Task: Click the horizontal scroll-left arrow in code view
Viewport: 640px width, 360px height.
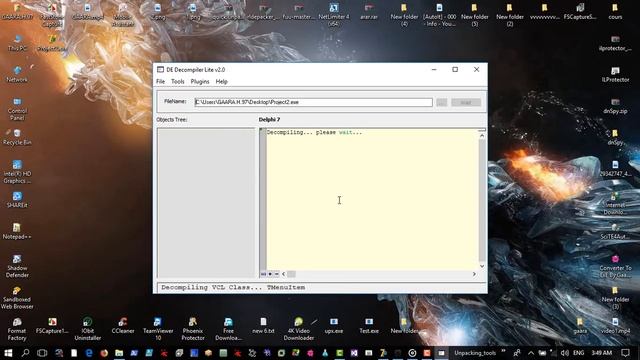Action: pyautogui.click(x=284, y=274)
